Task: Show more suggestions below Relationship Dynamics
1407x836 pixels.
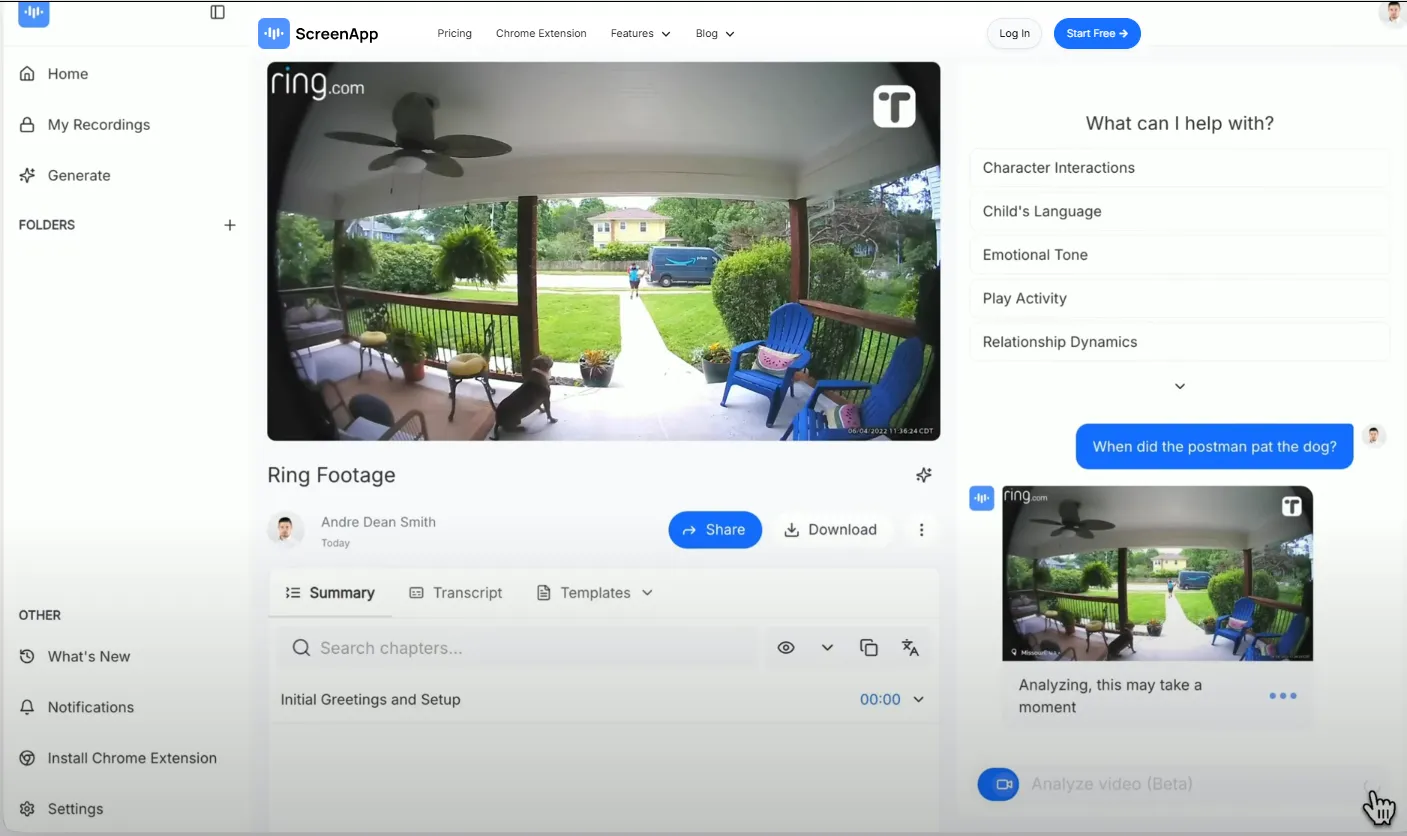Action: click(x=1180, y=386)
